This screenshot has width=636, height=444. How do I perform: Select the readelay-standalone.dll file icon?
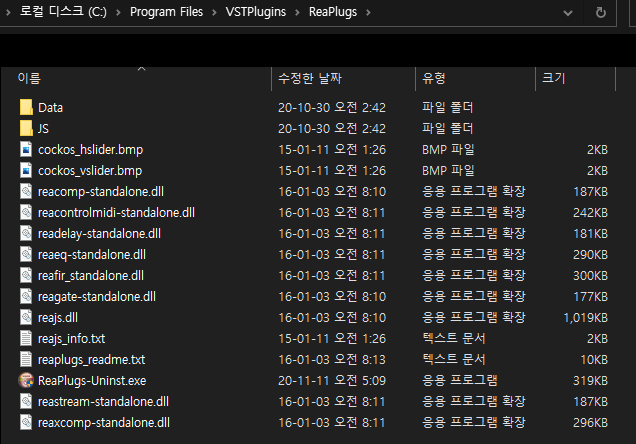(x=26, y=234)
